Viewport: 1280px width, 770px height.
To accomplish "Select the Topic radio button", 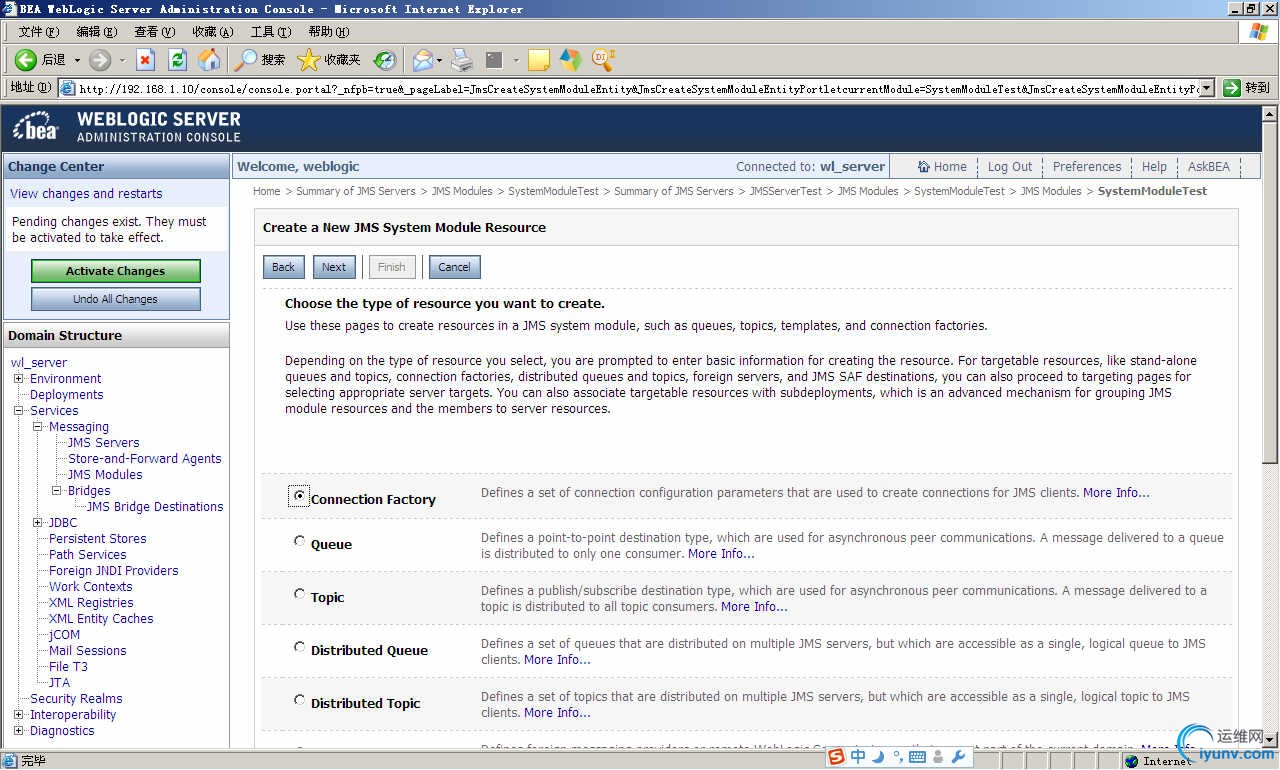I will (x=299, y=594).
